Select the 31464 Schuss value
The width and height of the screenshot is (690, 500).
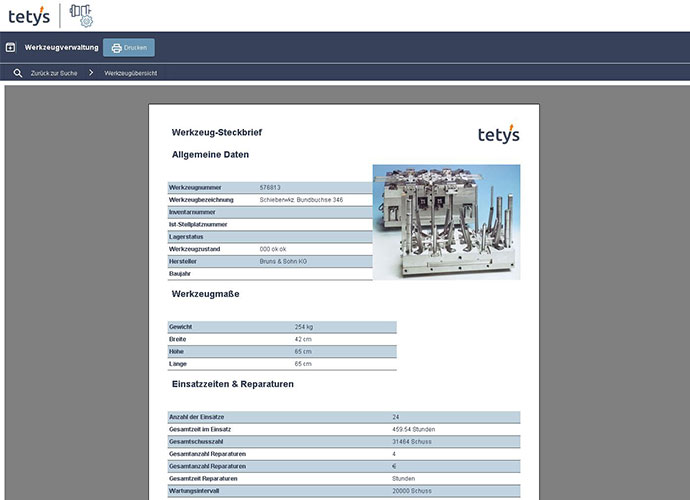[x=411, y=441]
